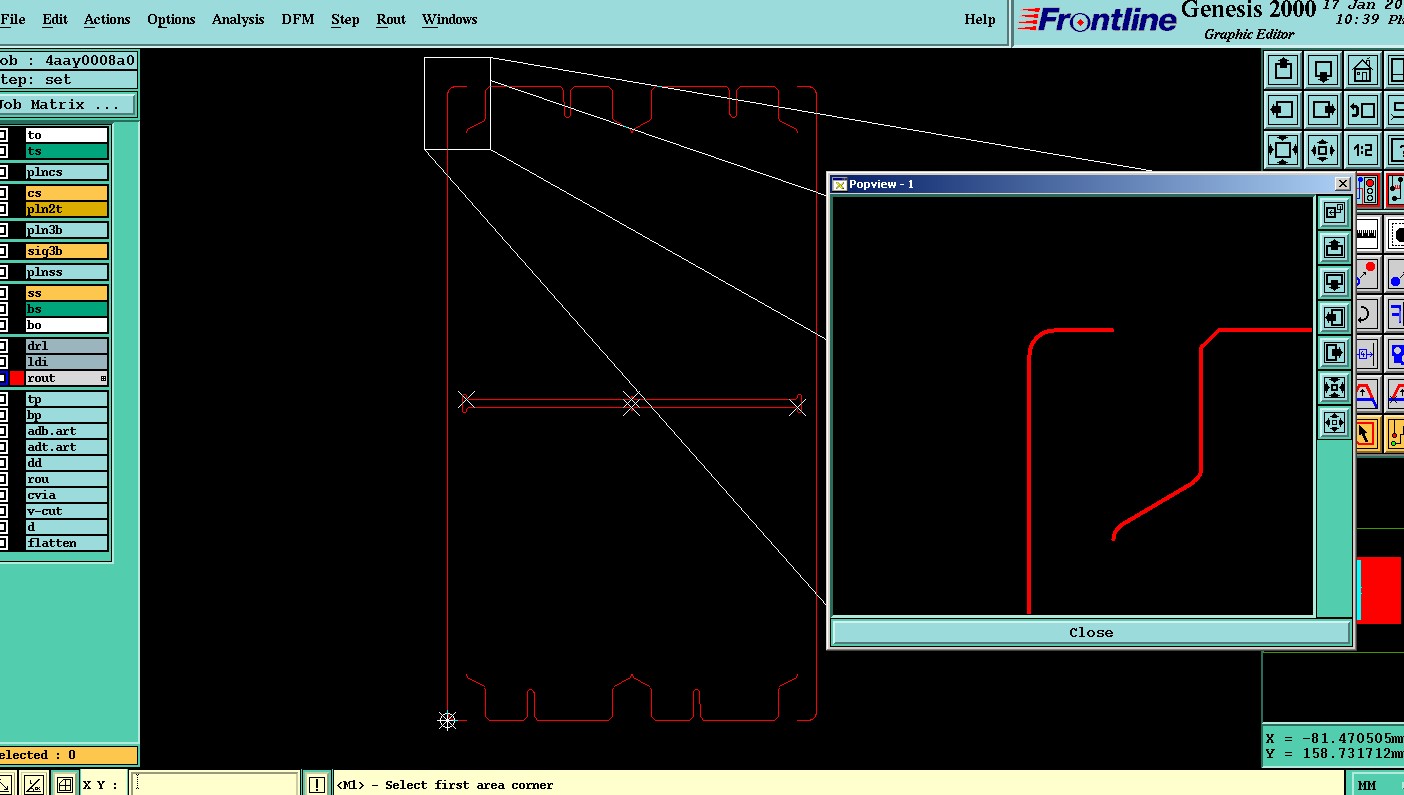Click the rotate arrow tool icon
Viewport: 1404px width, 795px height.
point(1367,314)
